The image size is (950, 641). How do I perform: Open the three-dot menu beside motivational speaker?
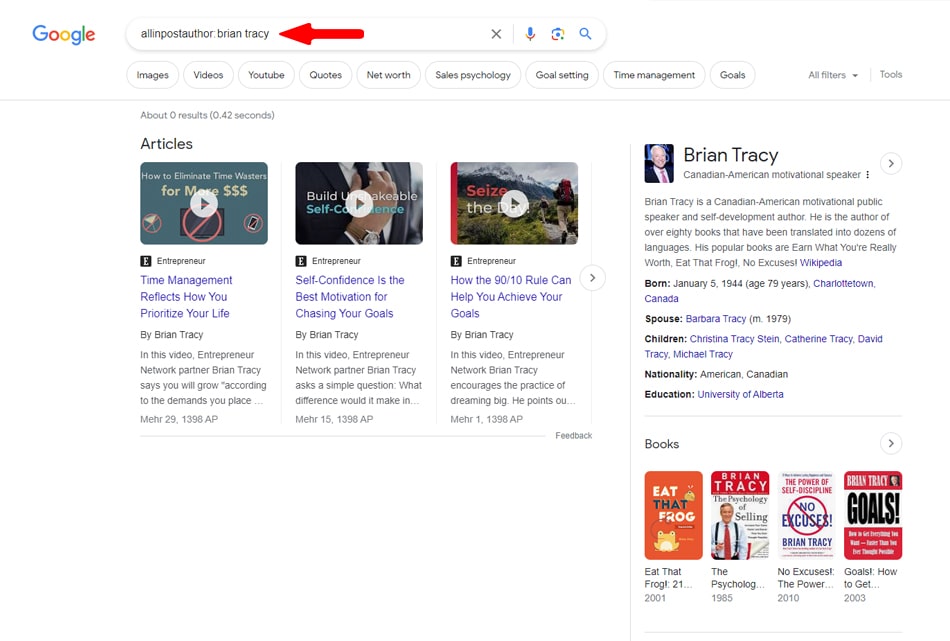tap(868, 174)
